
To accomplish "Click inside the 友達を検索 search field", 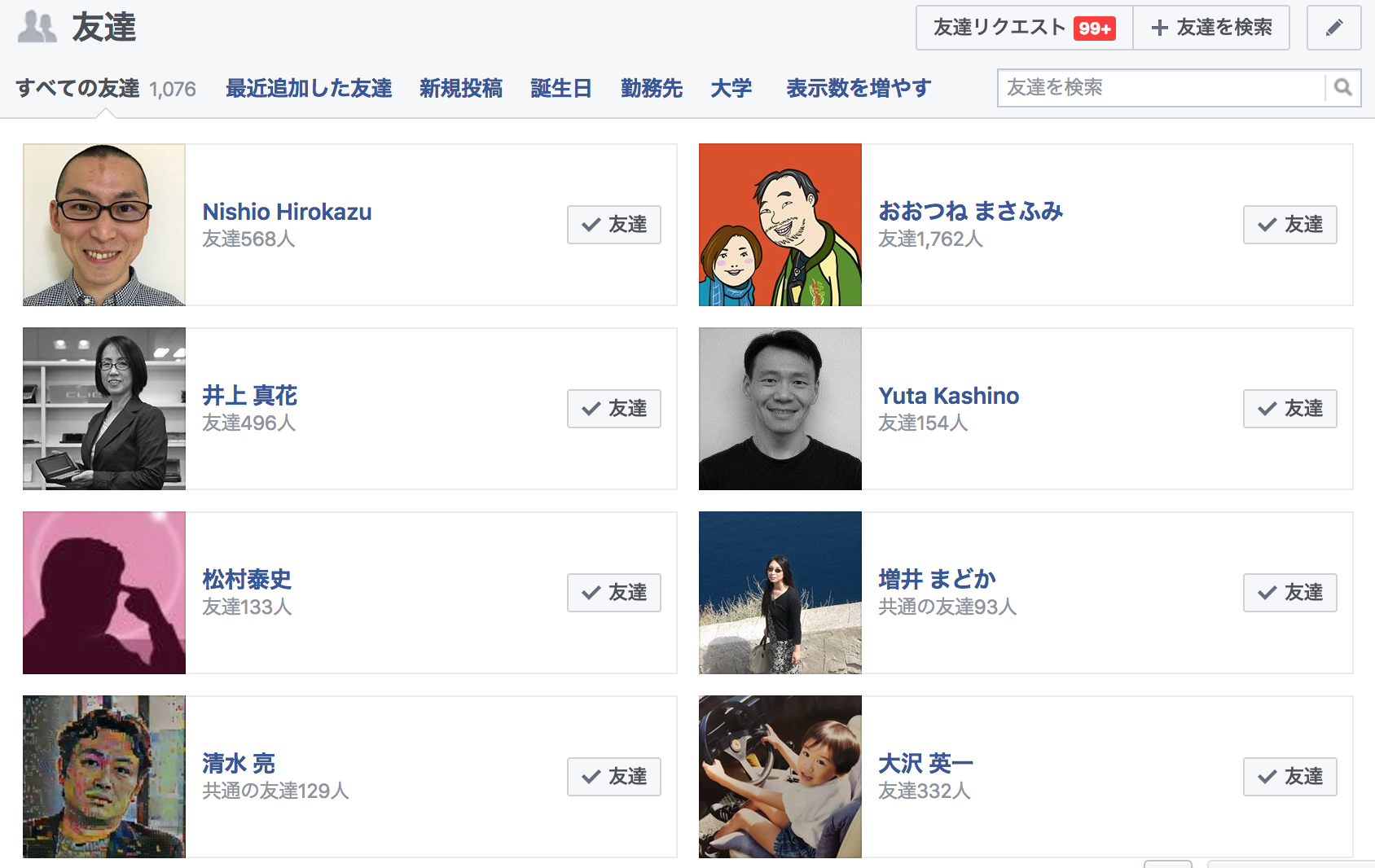I will click(x=1162, y=87).
